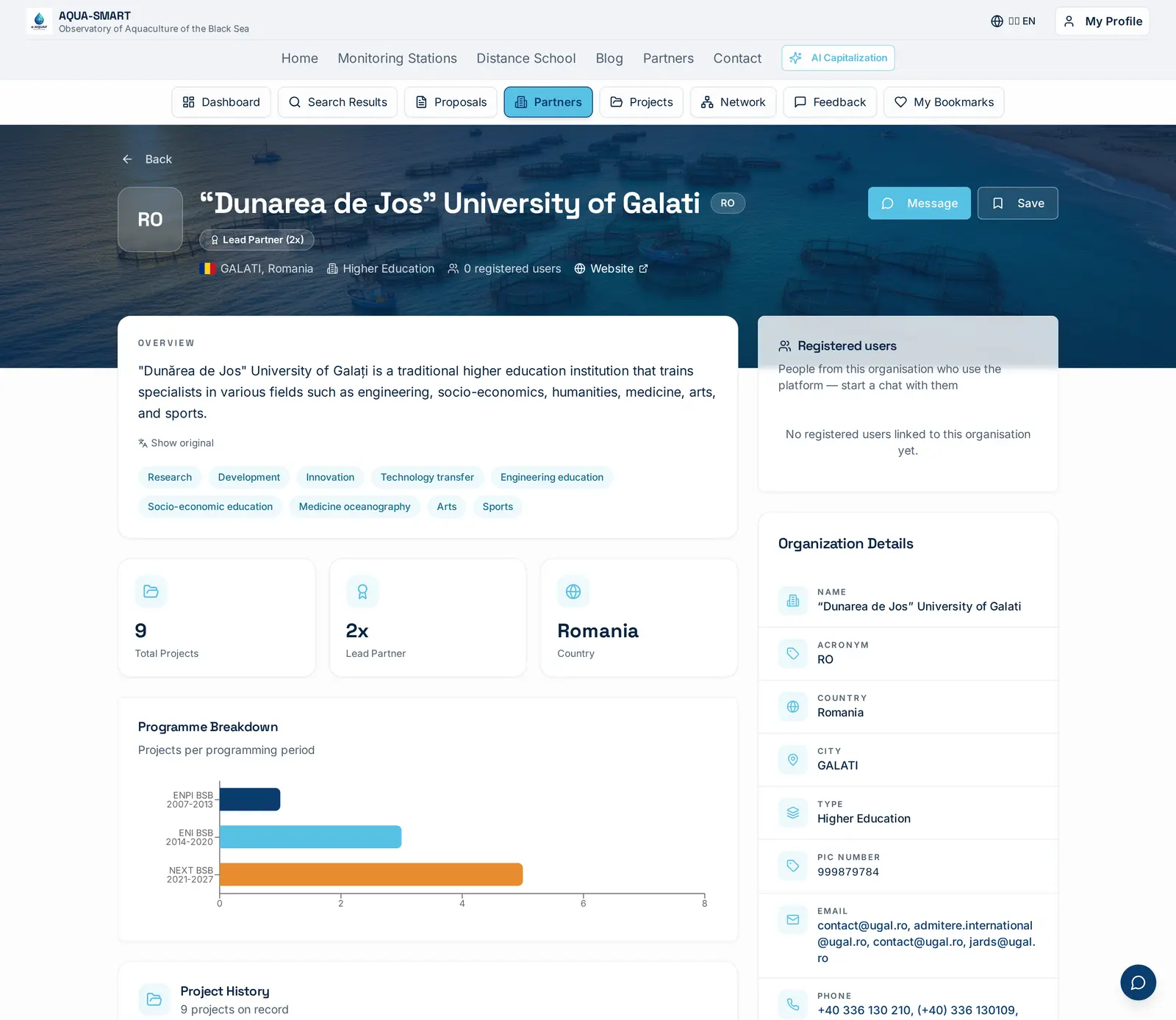Image resolution: width=1176 pixels, height=1020 pixels.
Task: Open My Profile
Action: point(1102,21)
